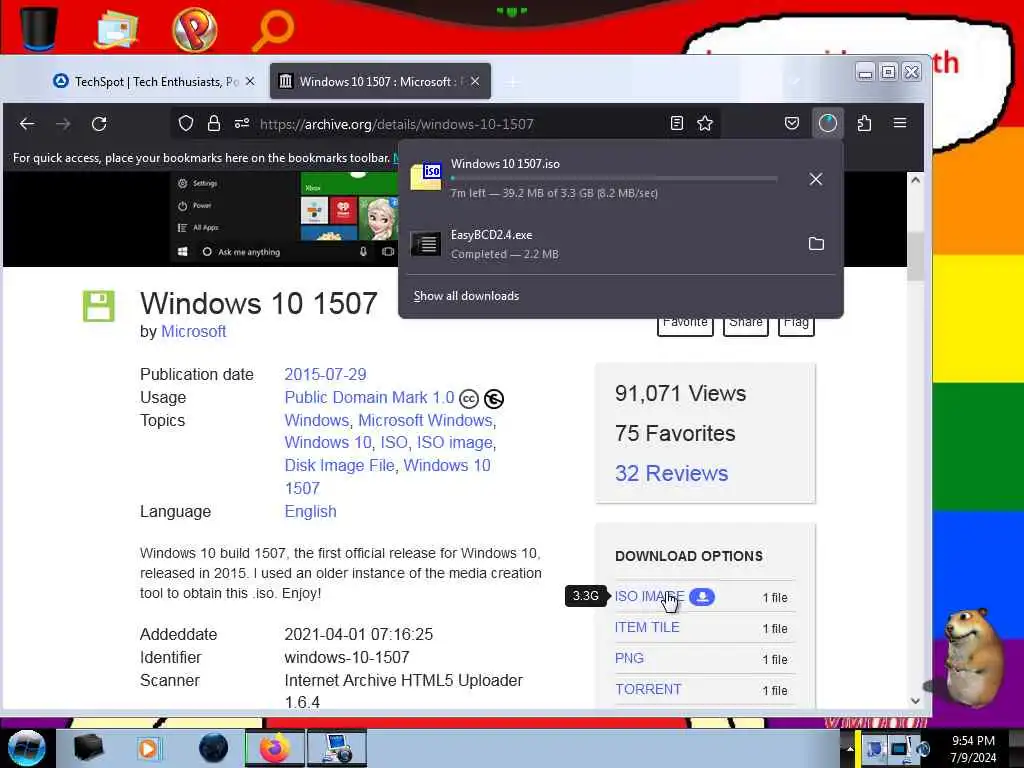Open the Firefox hamburger menu
This screenshot has height=768, width=1024.
[x=900, y=123]
